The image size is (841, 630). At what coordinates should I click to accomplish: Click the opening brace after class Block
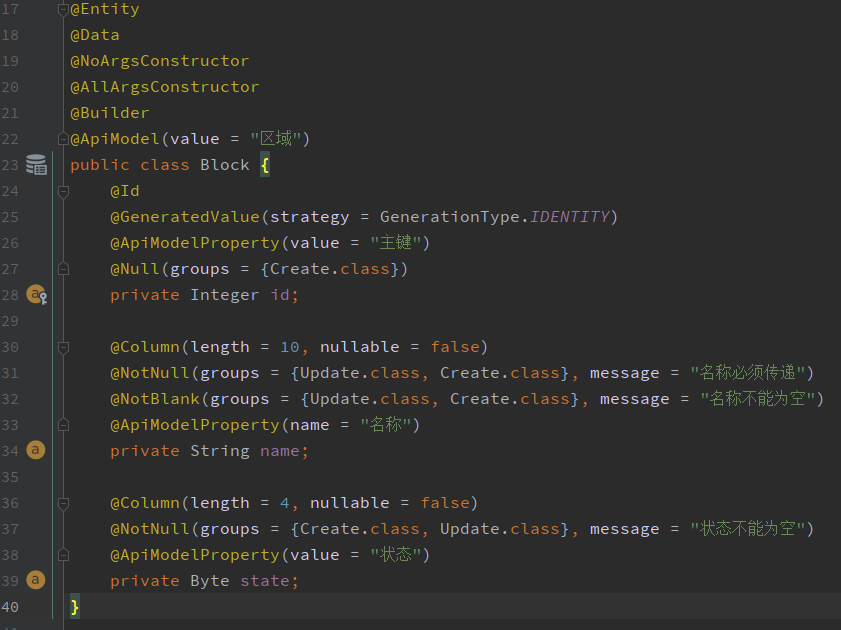[x=265, y=165]
